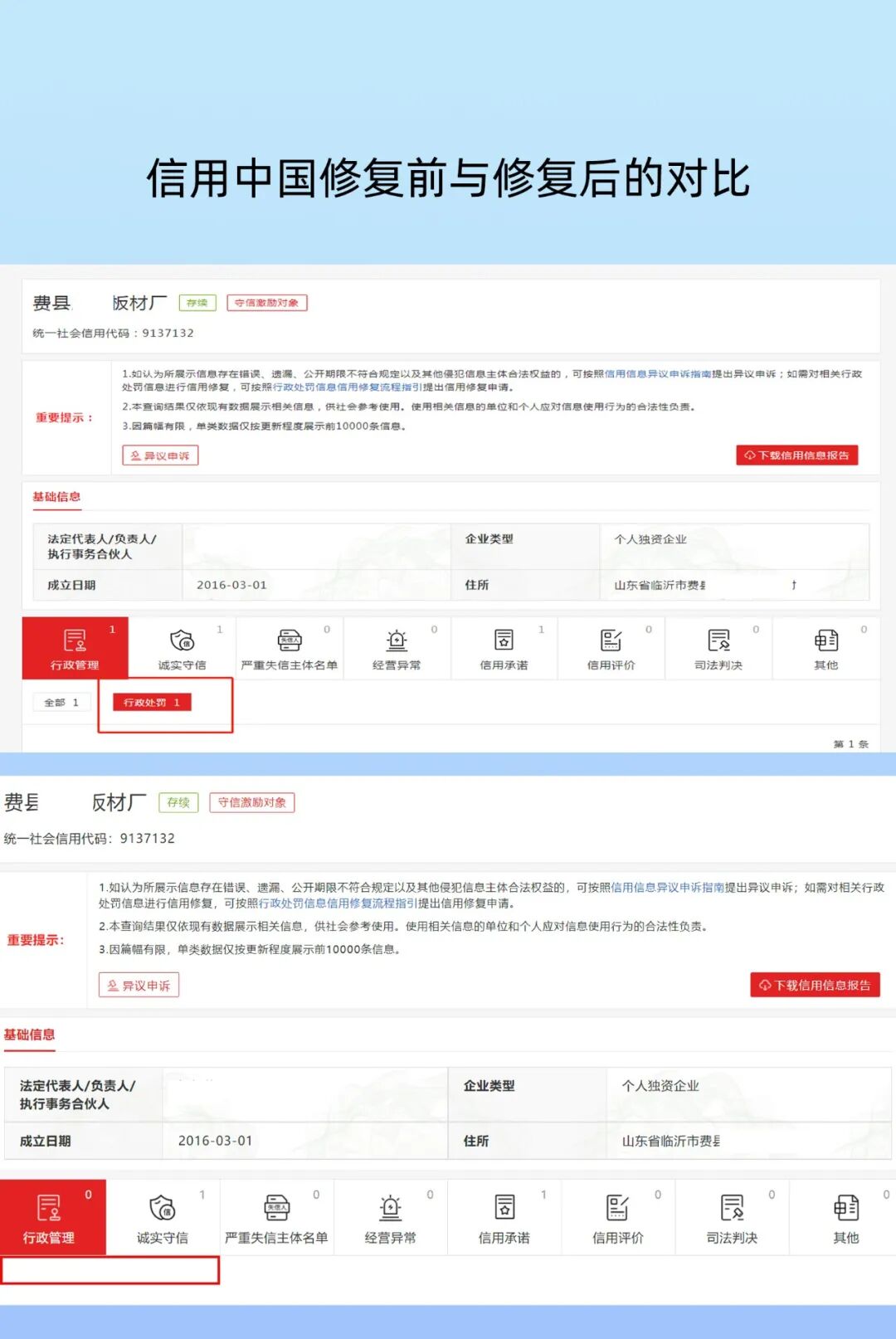Click 个人独资企业 value in upper screenshot
Image resolution: width=896 pixels, height=1339 pixels.
pyautogui.click(x=650, y=539)
